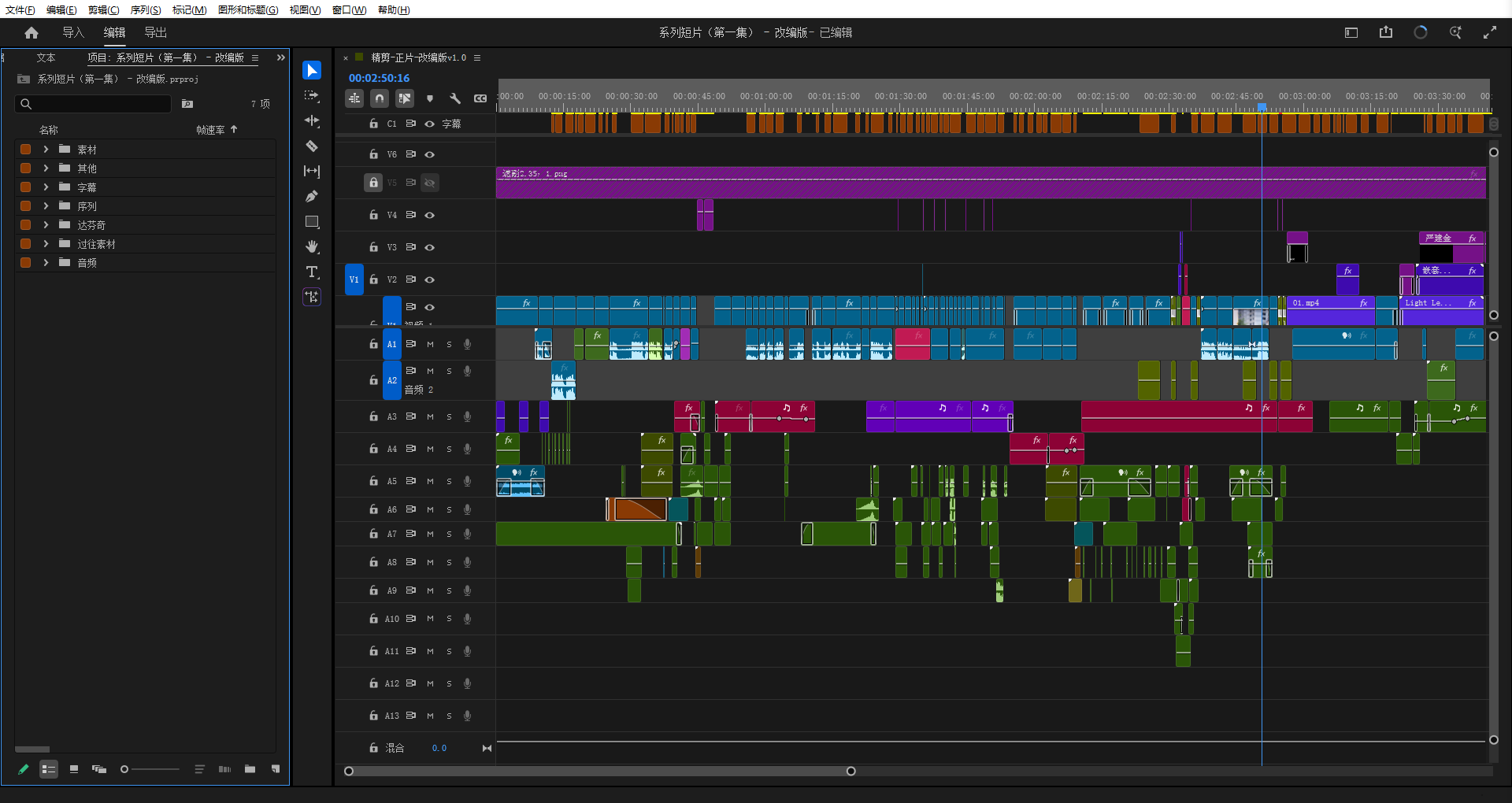Toggle Snap in timeline magnet button
Screen dimensions: 1512x803
(x=380, y=98)
